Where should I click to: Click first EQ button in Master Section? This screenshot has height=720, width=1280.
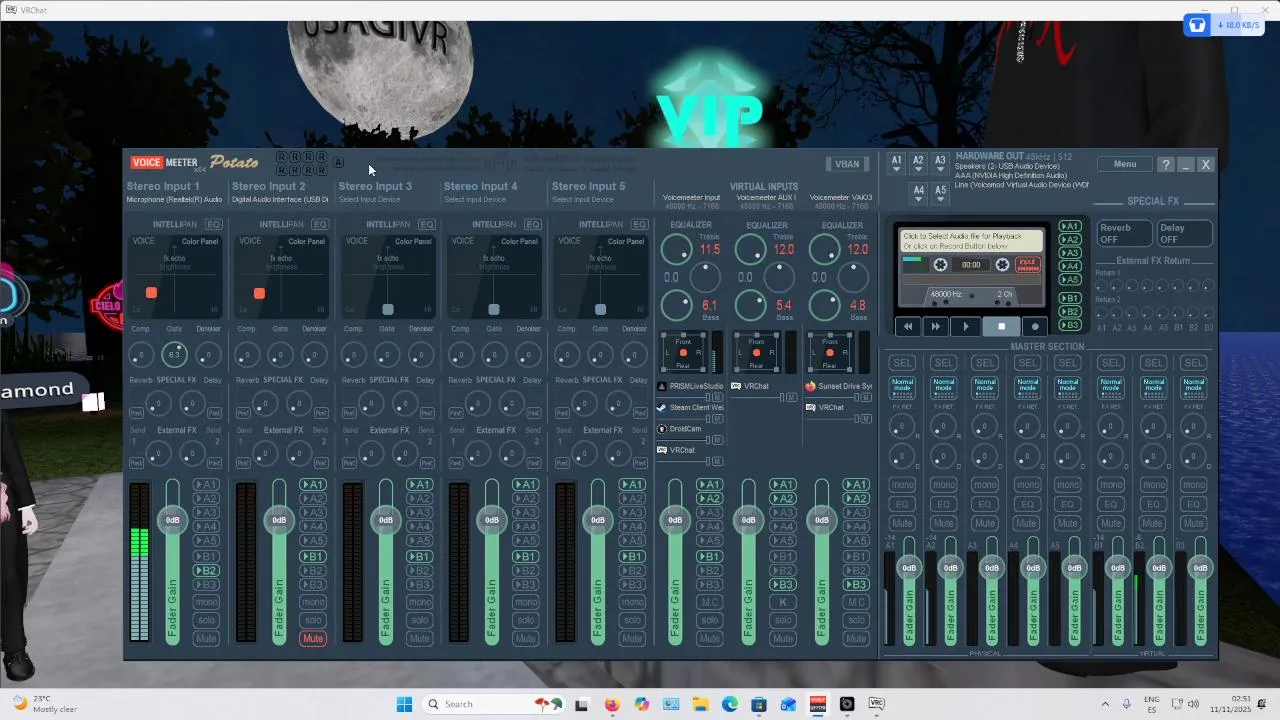902,504
